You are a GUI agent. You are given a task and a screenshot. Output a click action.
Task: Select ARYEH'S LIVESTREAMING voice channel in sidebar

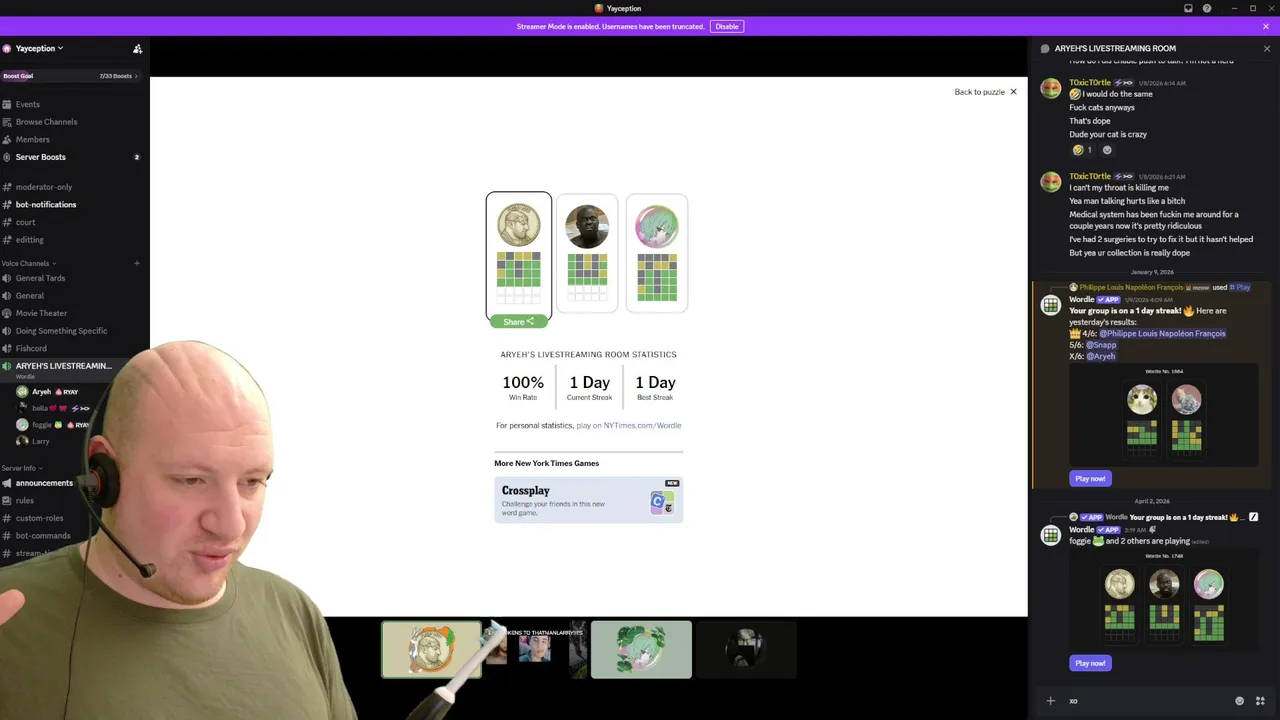pyautogui.click(x=63, y=368)
